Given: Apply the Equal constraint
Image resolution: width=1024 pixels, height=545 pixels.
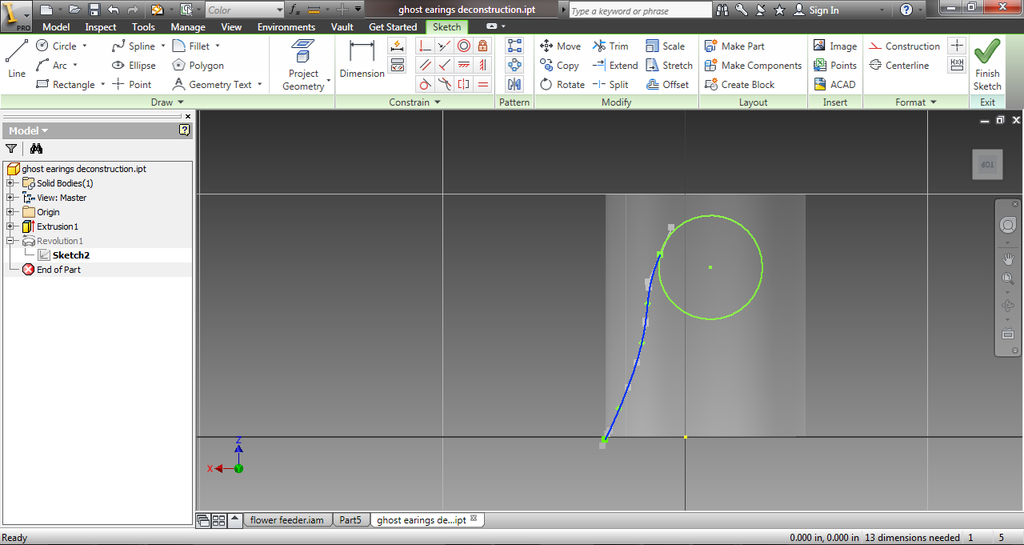Looking at the screenshot, I should click(x=483, y=84).
